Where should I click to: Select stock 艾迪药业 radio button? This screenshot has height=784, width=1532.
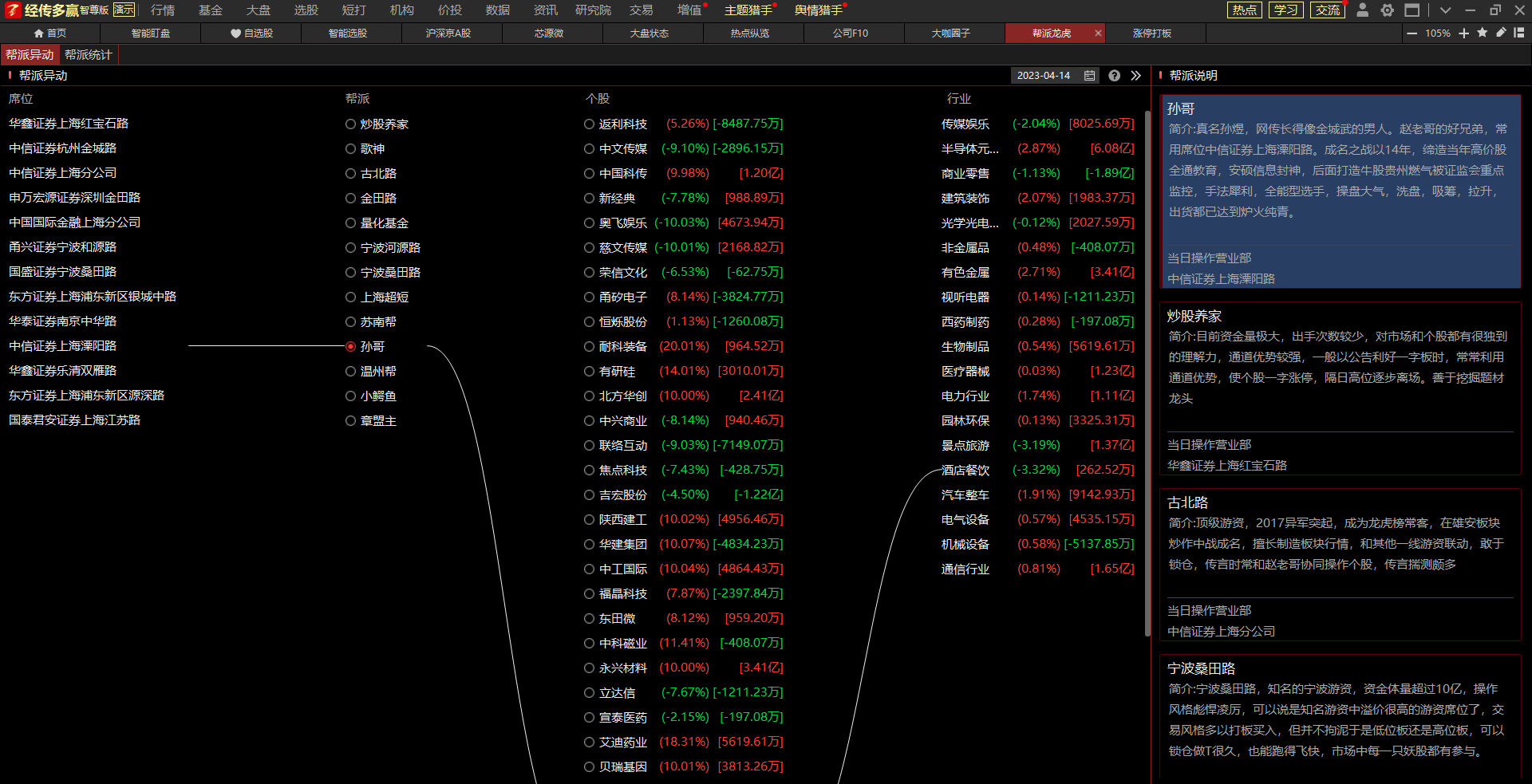589,743
